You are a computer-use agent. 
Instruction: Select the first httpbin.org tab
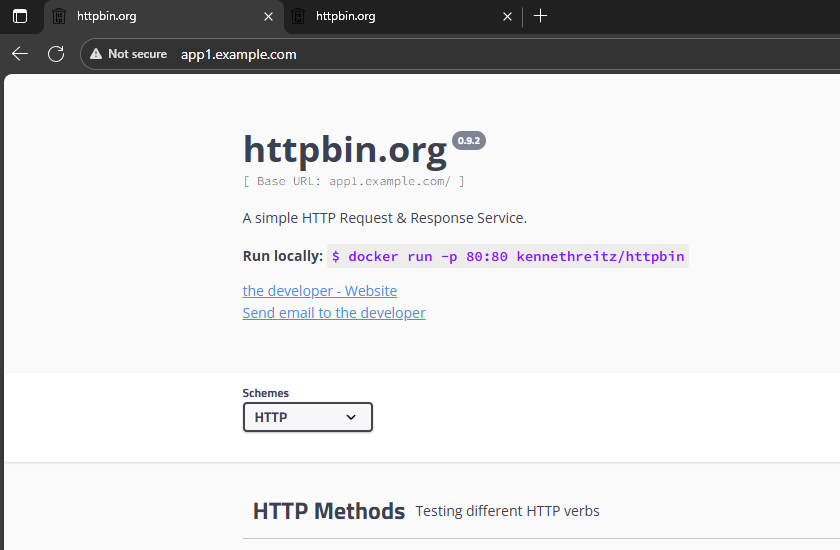(163, 17)
